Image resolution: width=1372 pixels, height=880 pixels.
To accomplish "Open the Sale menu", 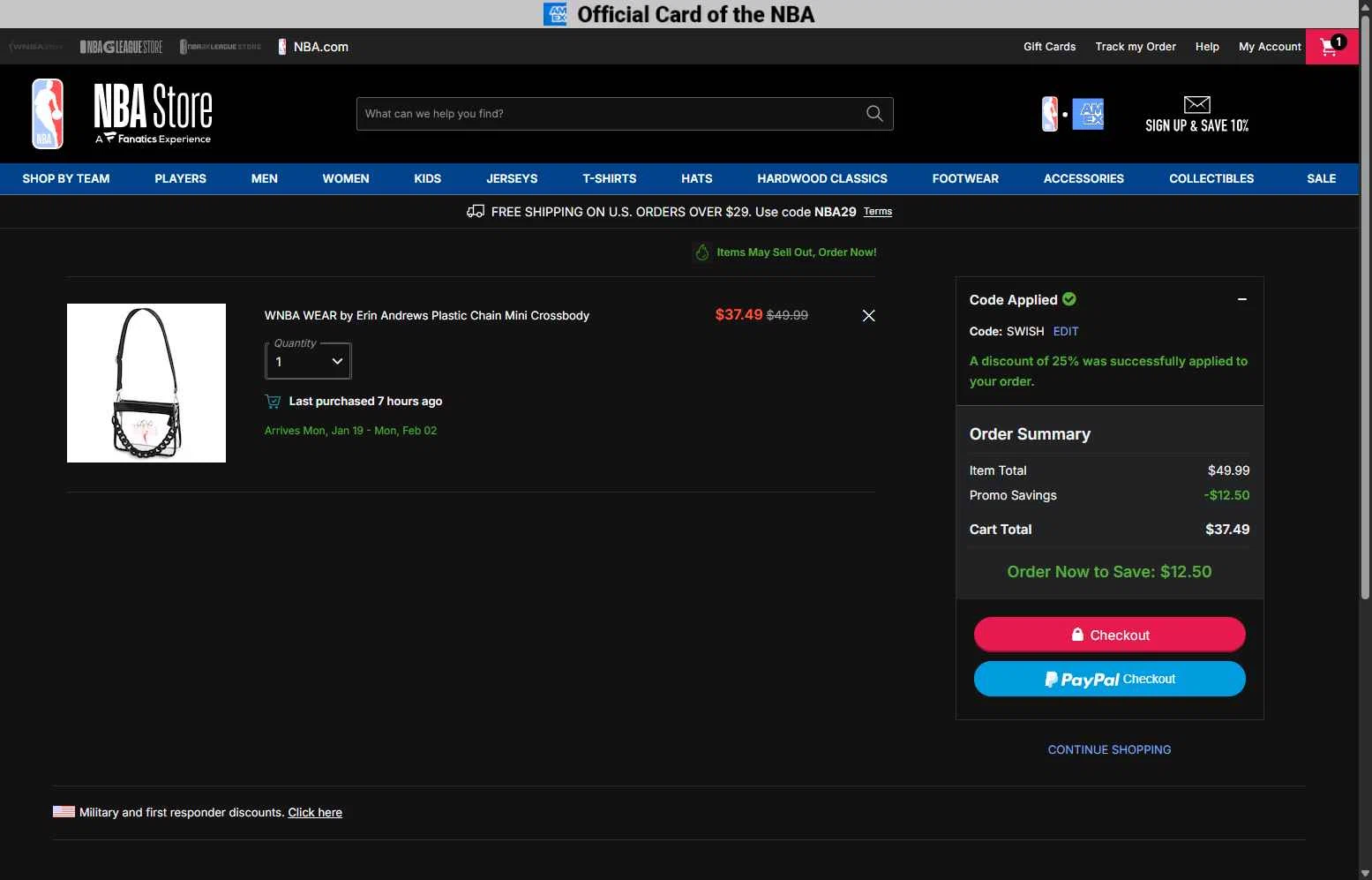I will [1322, 178].
